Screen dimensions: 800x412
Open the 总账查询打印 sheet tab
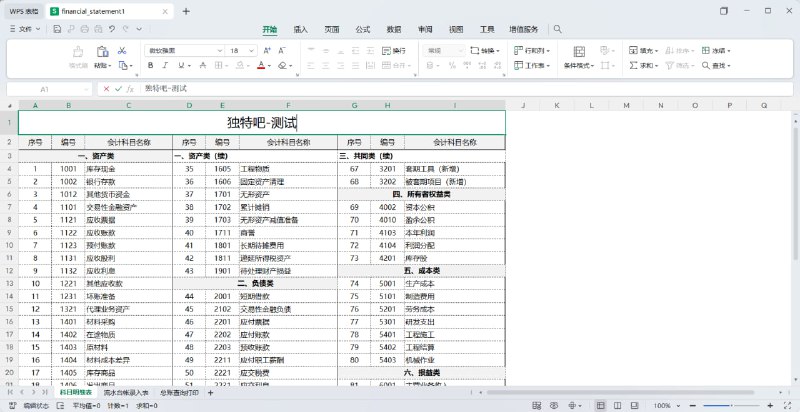178,393
